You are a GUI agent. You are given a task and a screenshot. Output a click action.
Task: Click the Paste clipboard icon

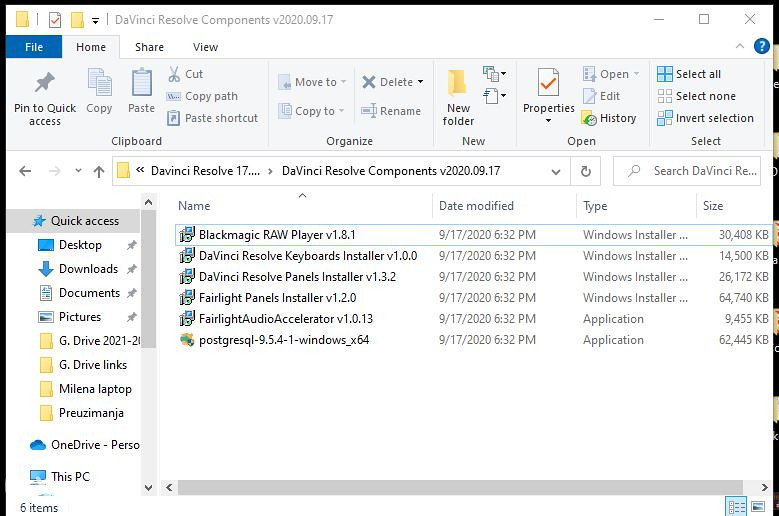coord(142,82)
